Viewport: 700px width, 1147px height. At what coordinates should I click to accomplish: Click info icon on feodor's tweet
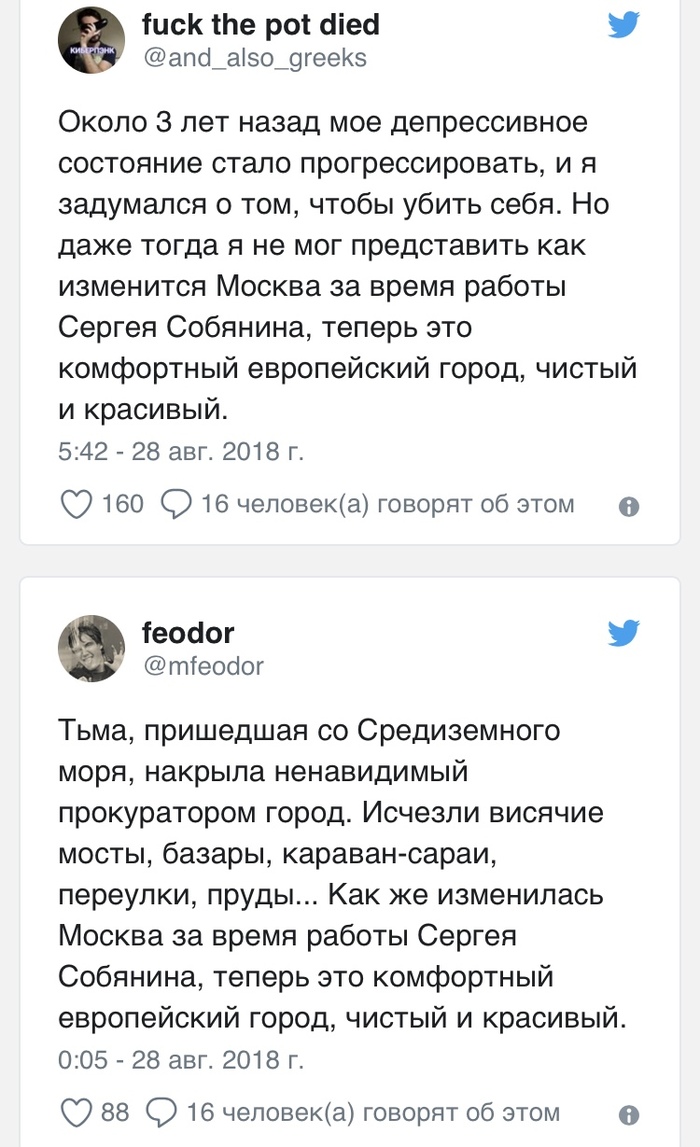click(629, 1114)
